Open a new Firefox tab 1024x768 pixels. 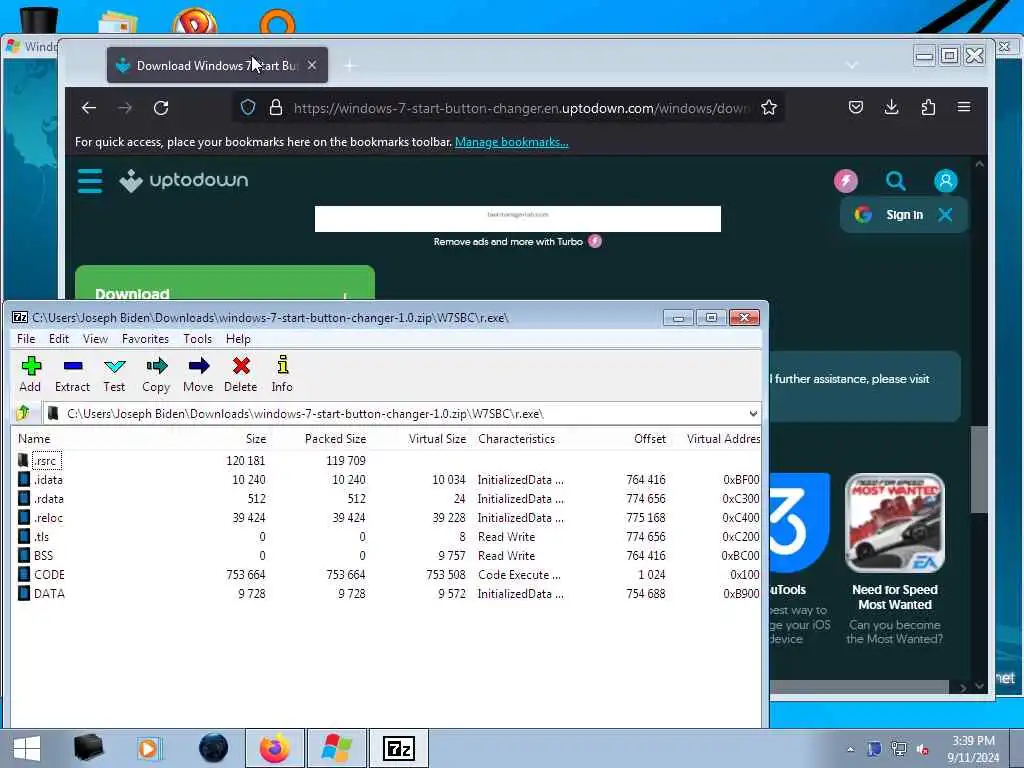pyautogui.click(x=350, y=65)
